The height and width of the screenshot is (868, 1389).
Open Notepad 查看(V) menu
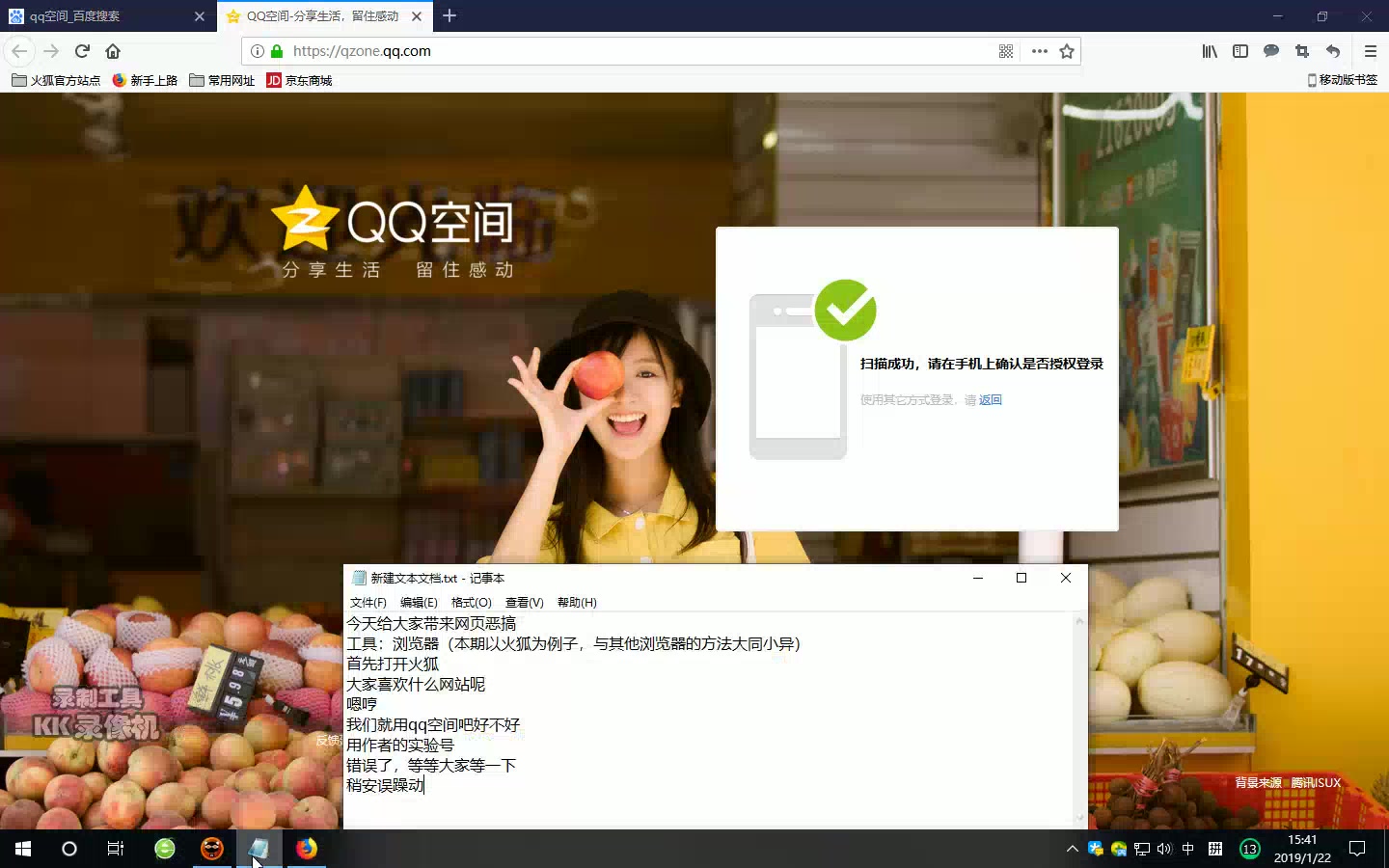pyautogui.click(x=524, y=603)
